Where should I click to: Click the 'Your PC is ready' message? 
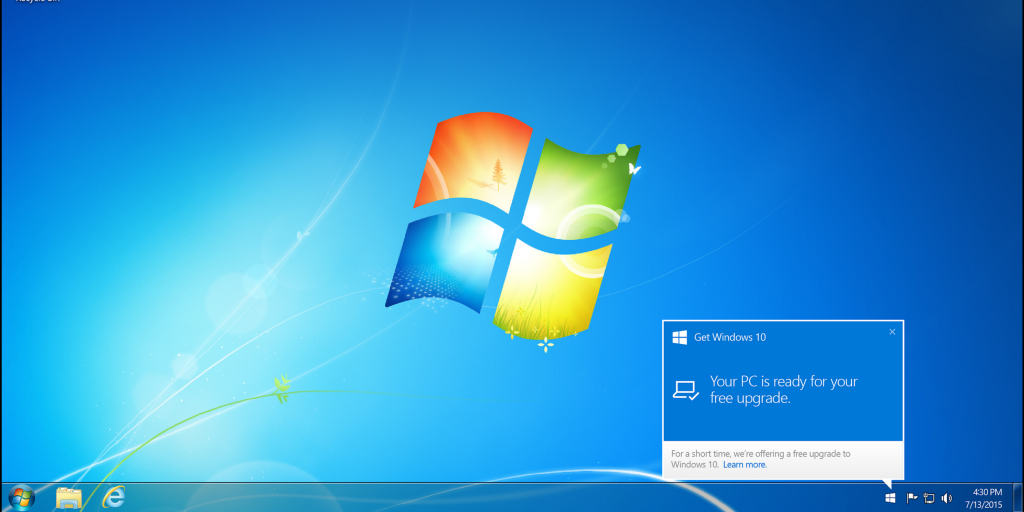(784, 390)
